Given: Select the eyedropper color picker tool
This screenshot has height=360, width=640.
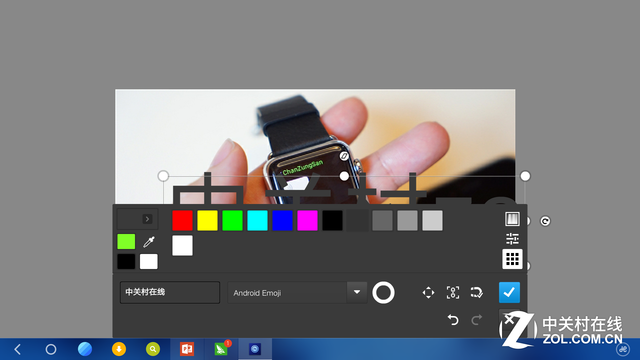Looking at the screenshot, I should tap(149, 242).
